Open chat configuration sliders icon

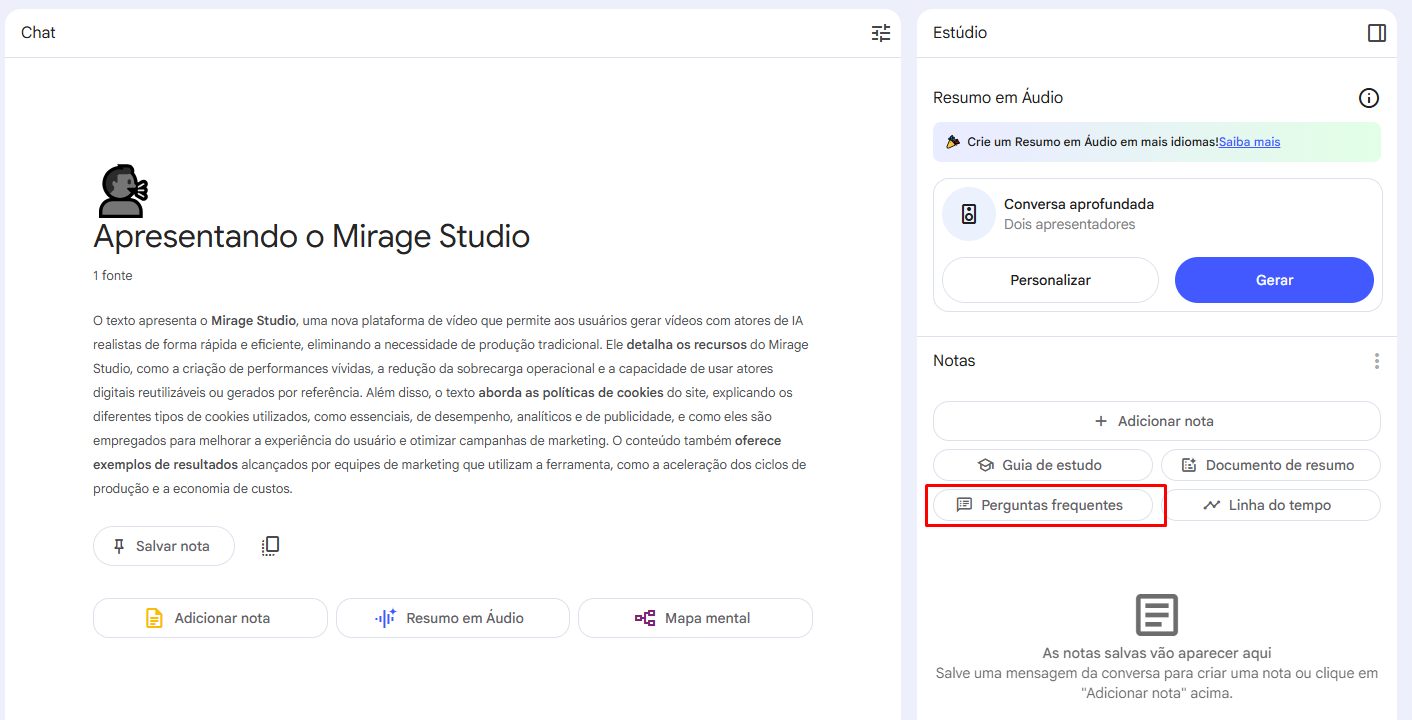pyautogui.click(x=880, y=33)
